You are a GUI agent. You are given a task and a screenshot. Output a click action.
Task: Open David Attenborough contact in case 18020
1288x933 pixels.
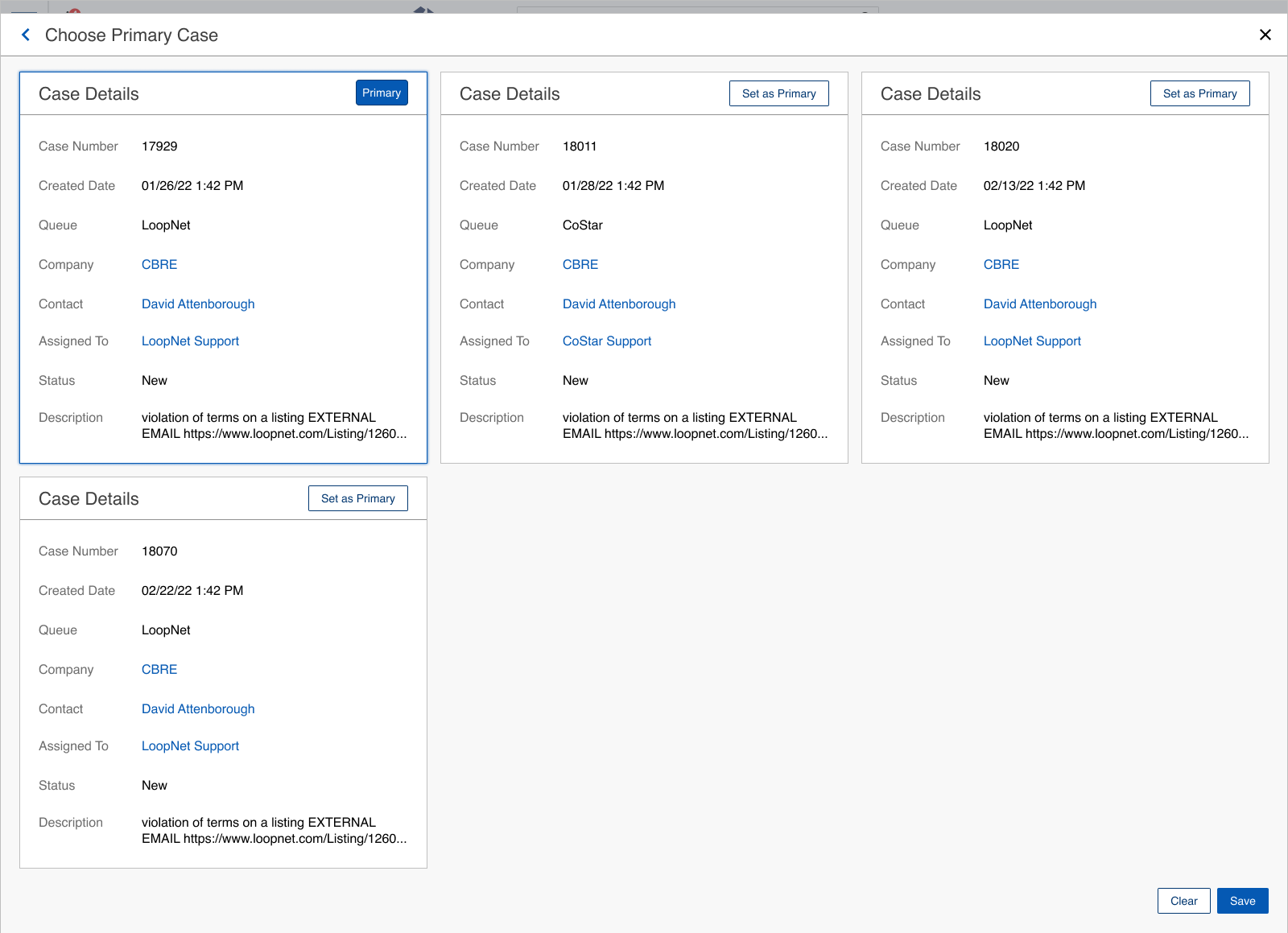[x=1039, y=303]
